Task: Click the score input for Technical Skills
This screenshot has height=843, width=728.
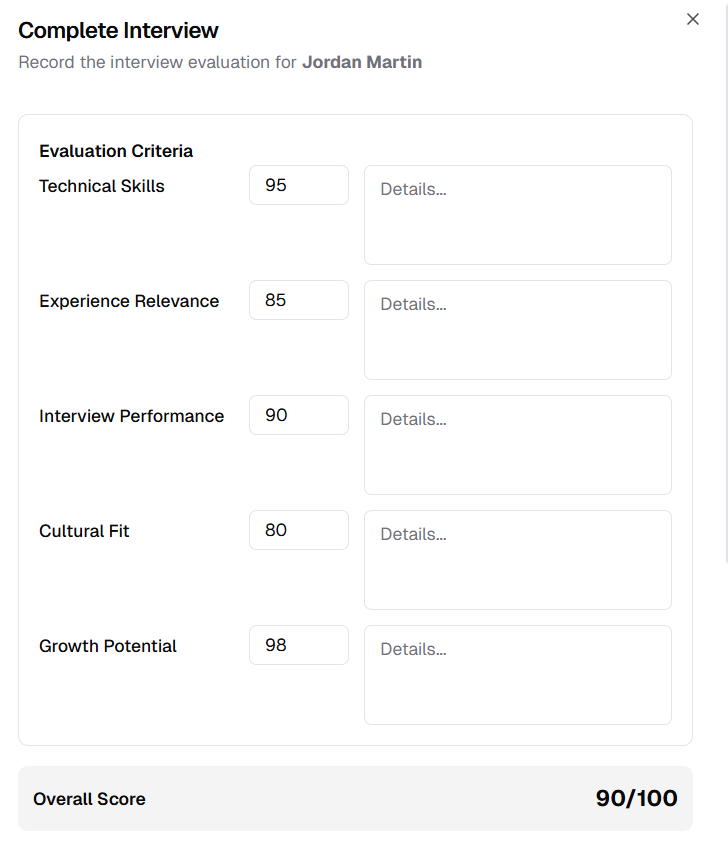Action: pos(298,185)
